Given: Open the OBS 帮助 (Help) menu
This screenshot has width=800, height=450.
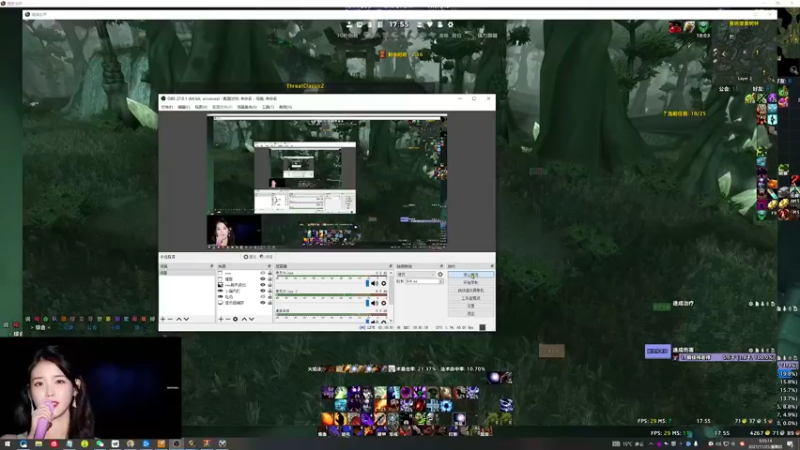Looking at the screenshot, I should tap(285, 107).
